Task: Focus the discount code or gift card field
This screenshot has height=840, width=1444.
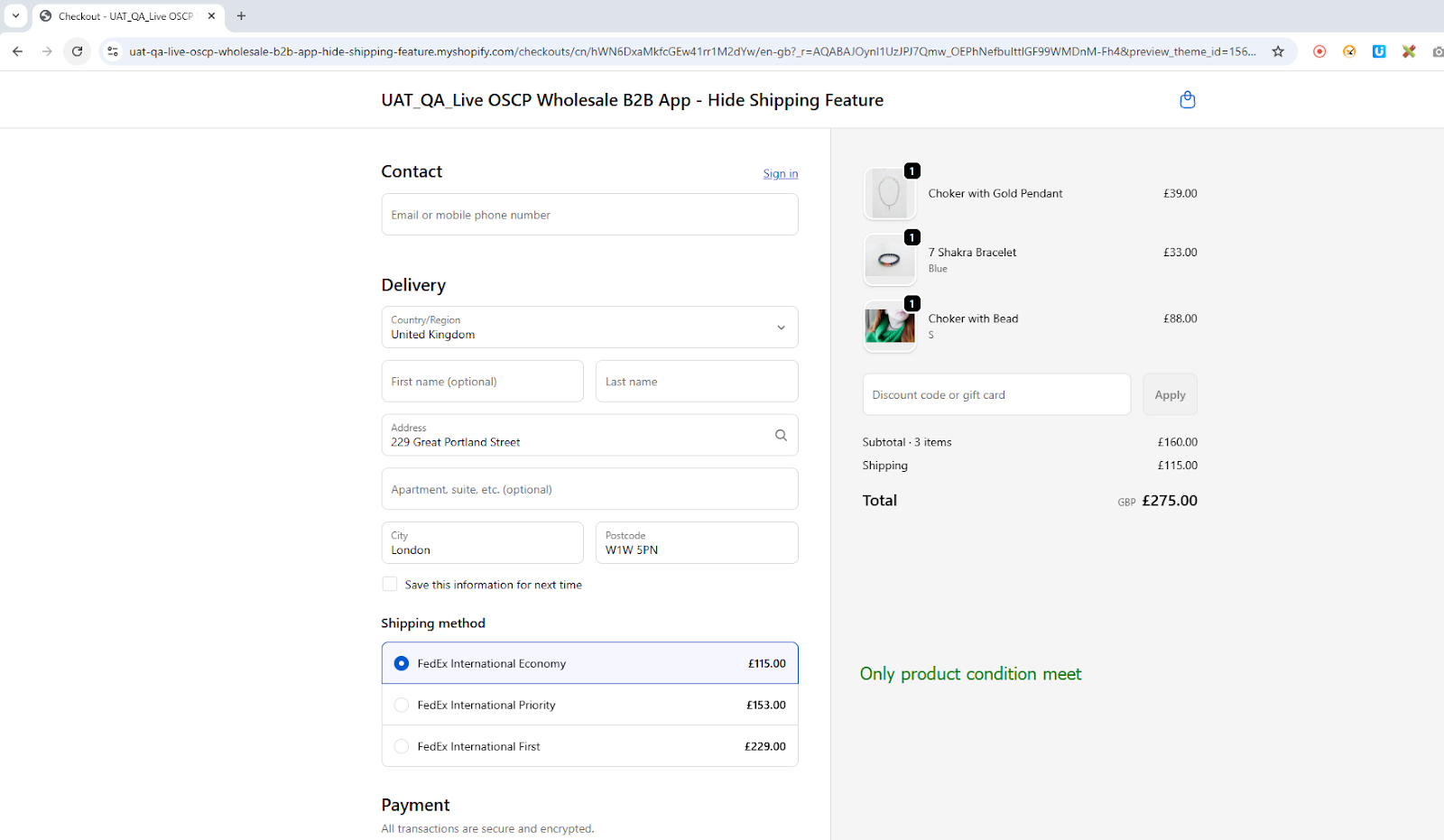Action: click(995, 395)
